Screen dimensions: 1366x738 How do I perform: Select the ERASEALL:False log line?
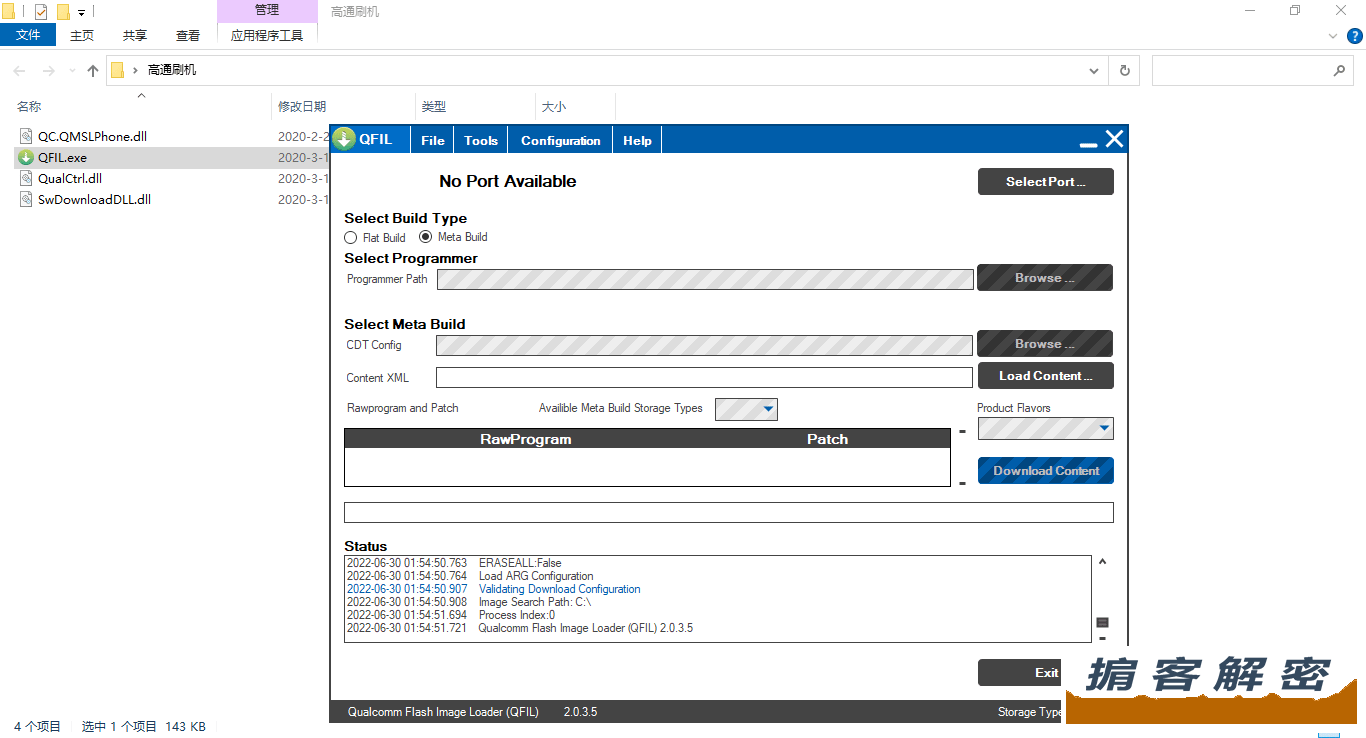[x=520, y=563]
